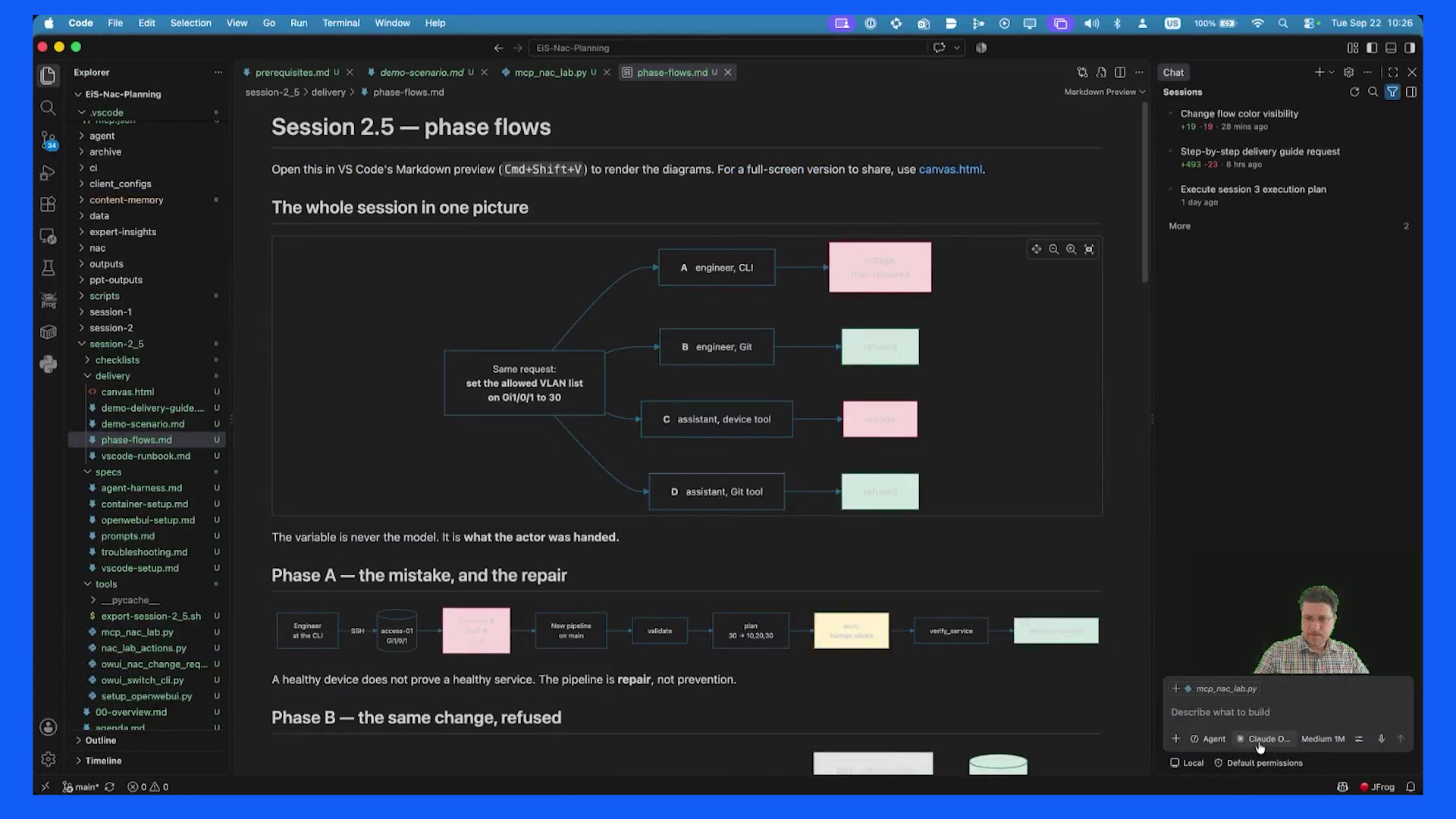Click the chat settings gear icon
This screenshot has width=1456, height=819.
pyautogui.click(x=1348, y=72)
